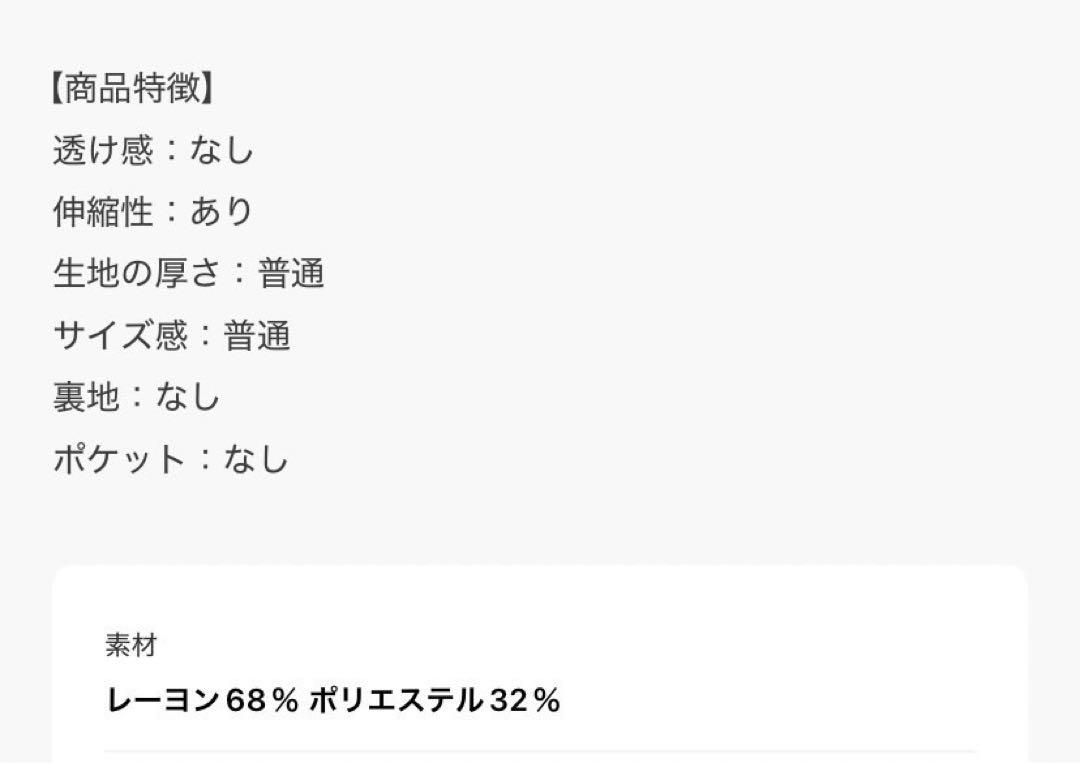Click the 普通 value for 生地の厚さ
This screenshot has width=1080, height=764.
(x=291, y=273)
